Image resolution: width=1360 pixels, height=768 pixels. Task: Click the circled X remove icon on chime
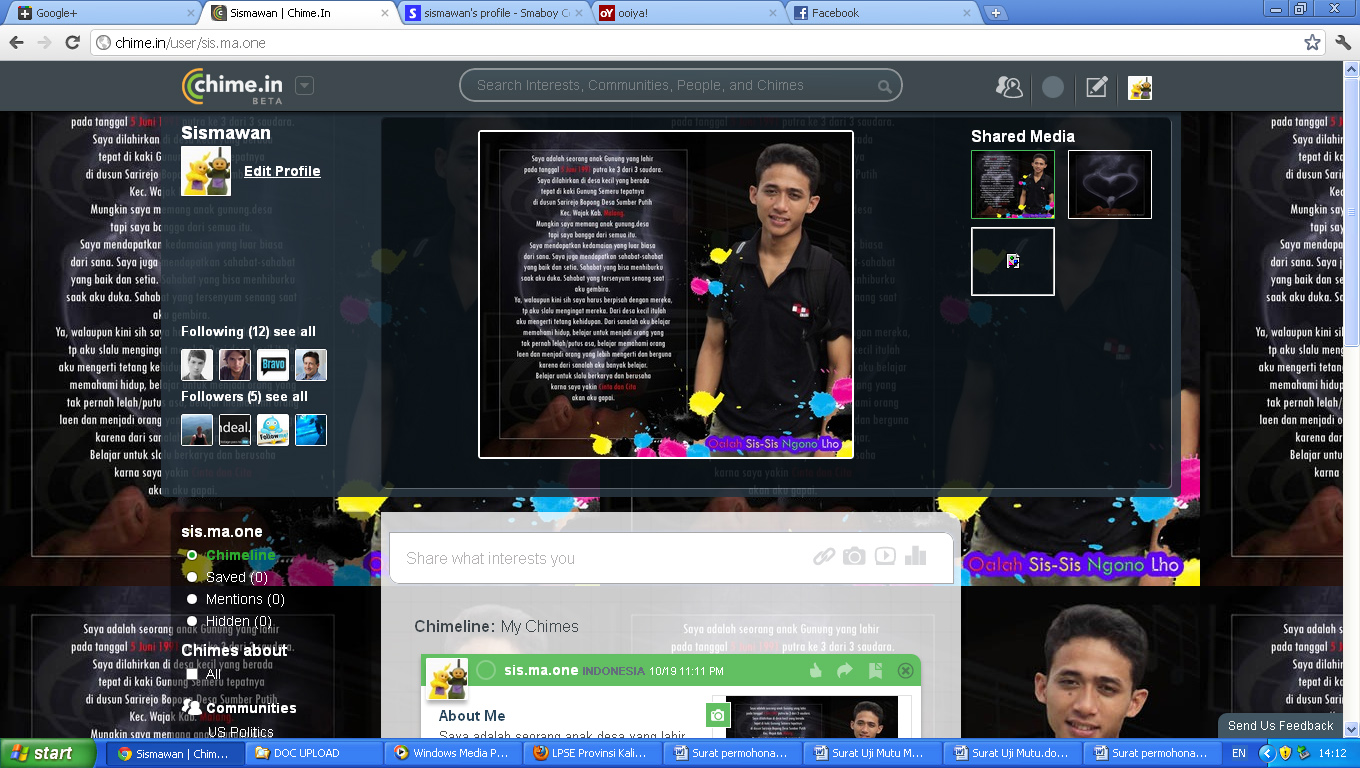pos(906,670)
